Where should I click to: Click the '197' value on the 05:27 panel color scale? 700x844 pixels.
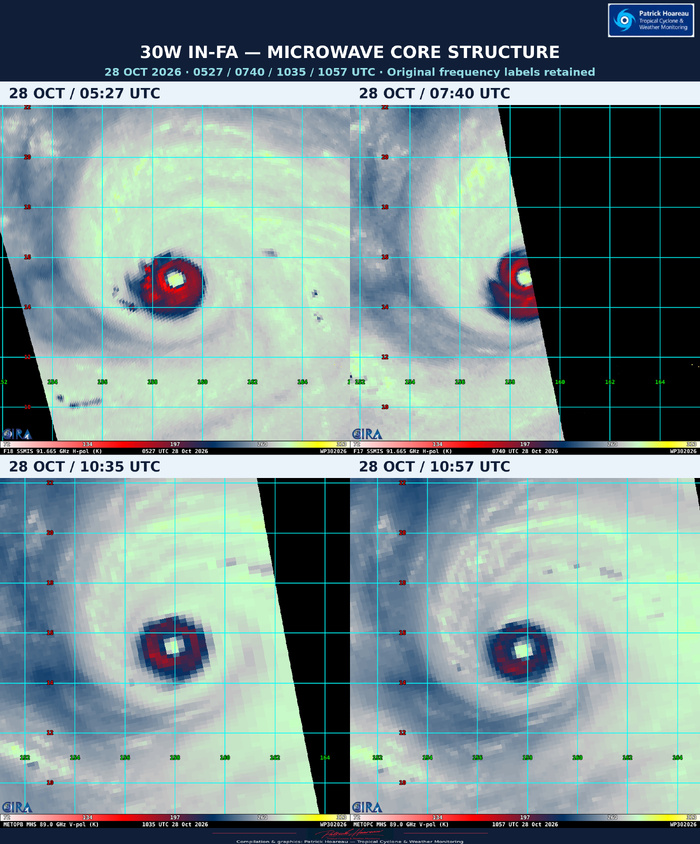click(x=174, y=445)
